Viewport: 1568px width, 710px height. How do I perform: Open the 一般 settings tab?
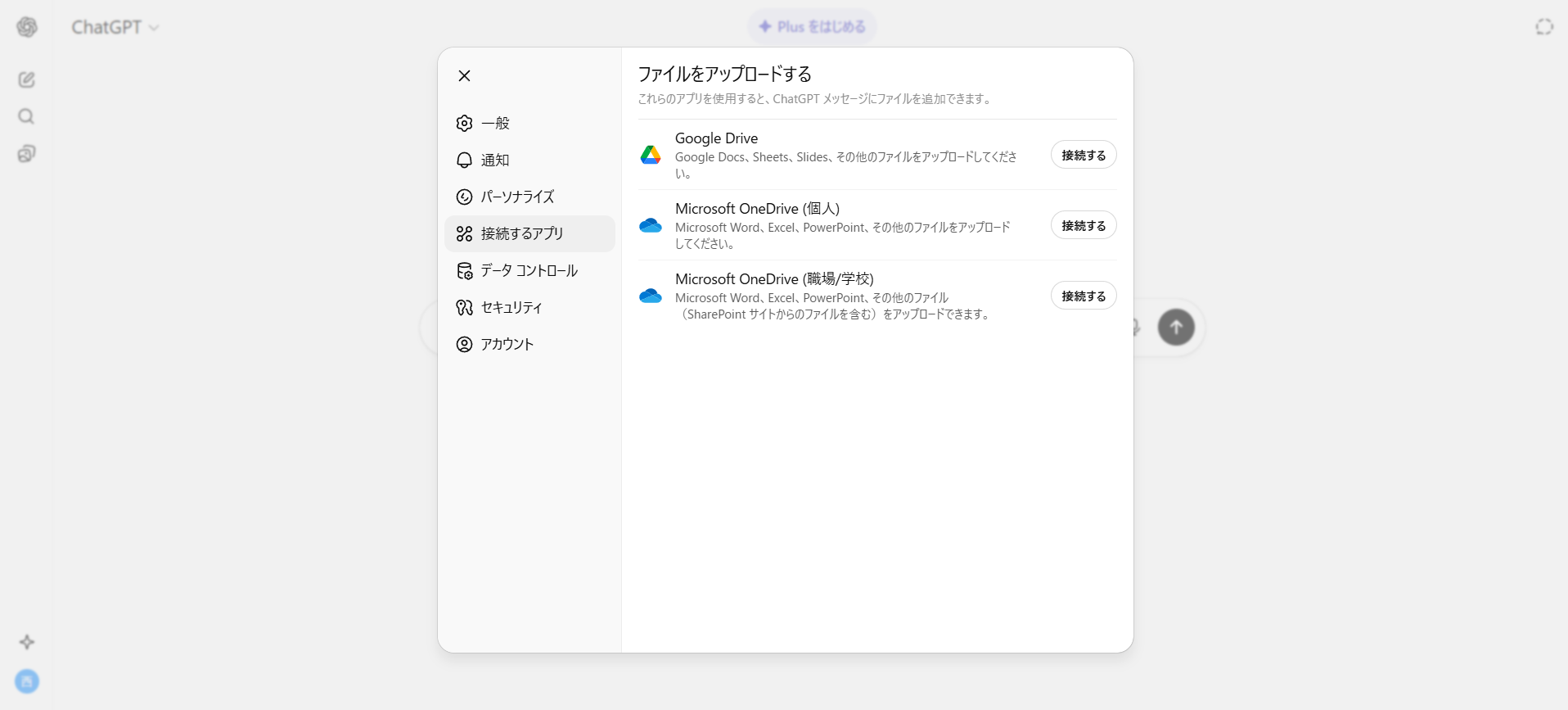[494, 123]
